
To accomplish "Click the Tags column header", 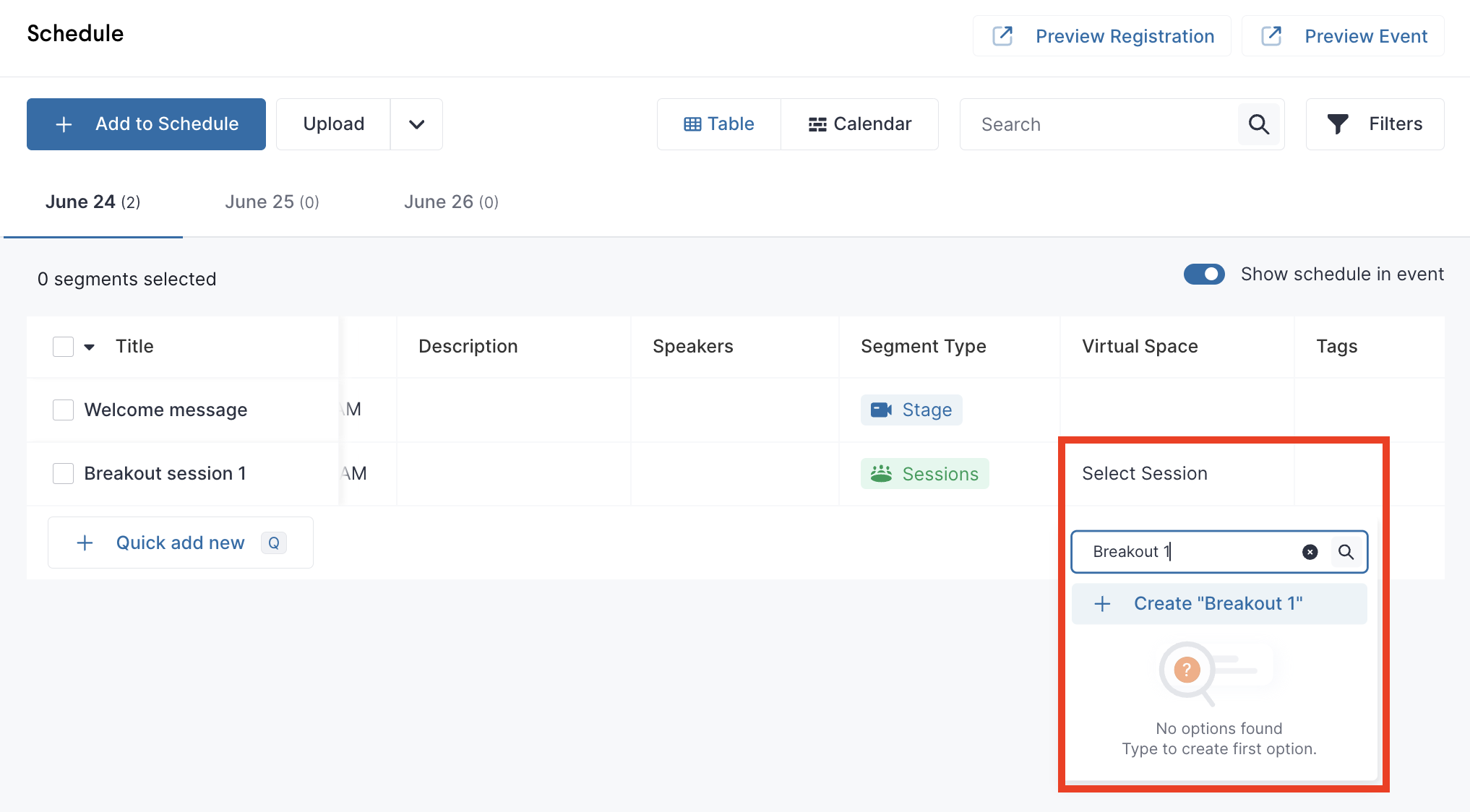I will [x=1337, y=347].
